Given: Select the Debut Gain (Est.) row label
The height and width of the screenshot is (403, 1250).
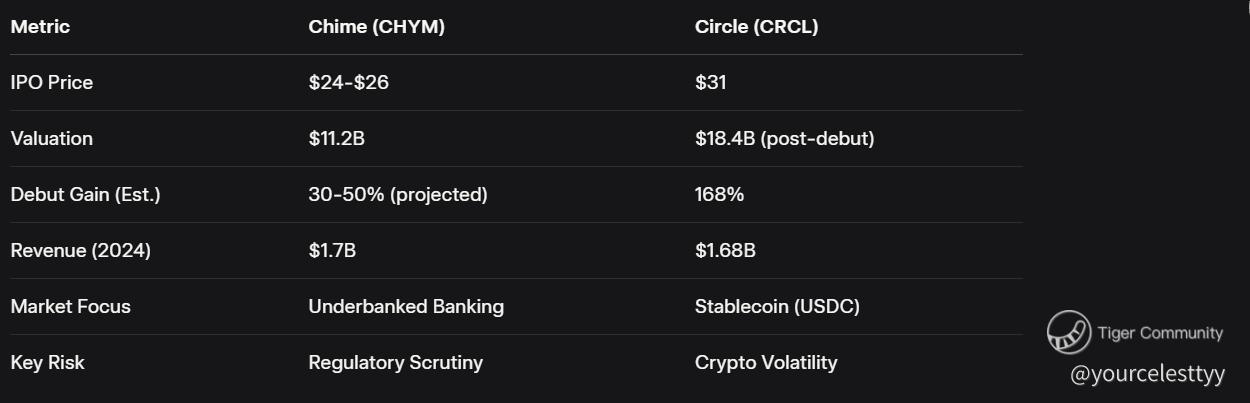Looking at the screenshot, I should click(x=85, y=195).
